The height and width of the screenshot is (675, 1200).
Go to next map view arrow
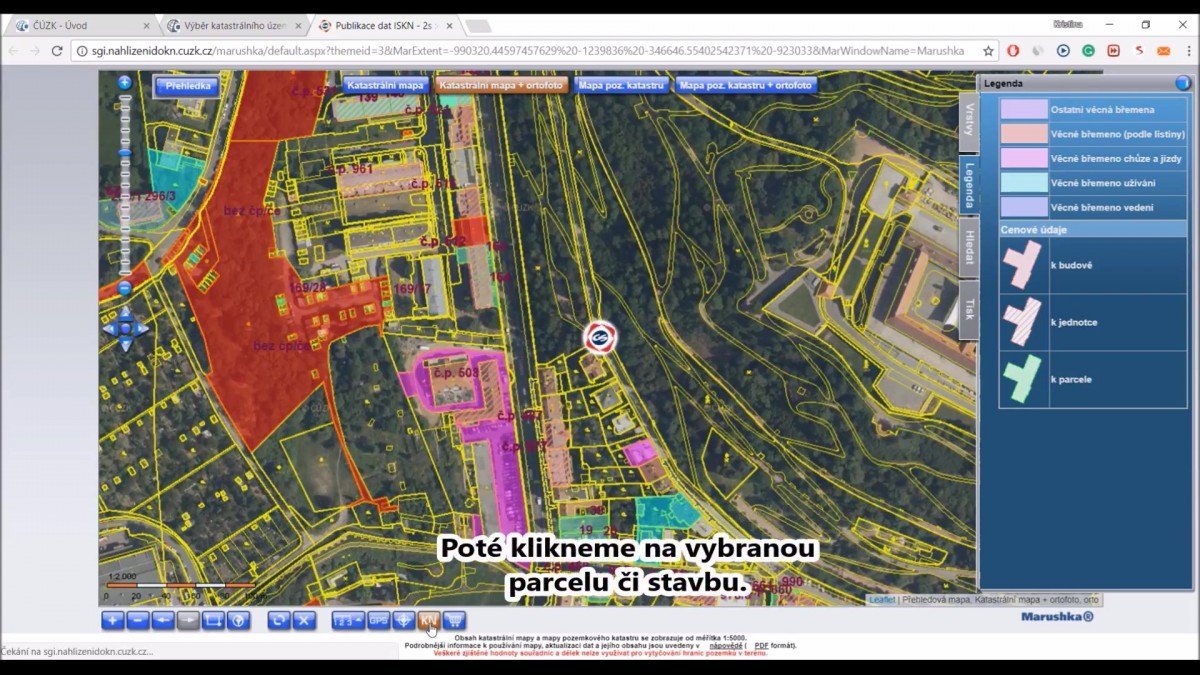188,620
